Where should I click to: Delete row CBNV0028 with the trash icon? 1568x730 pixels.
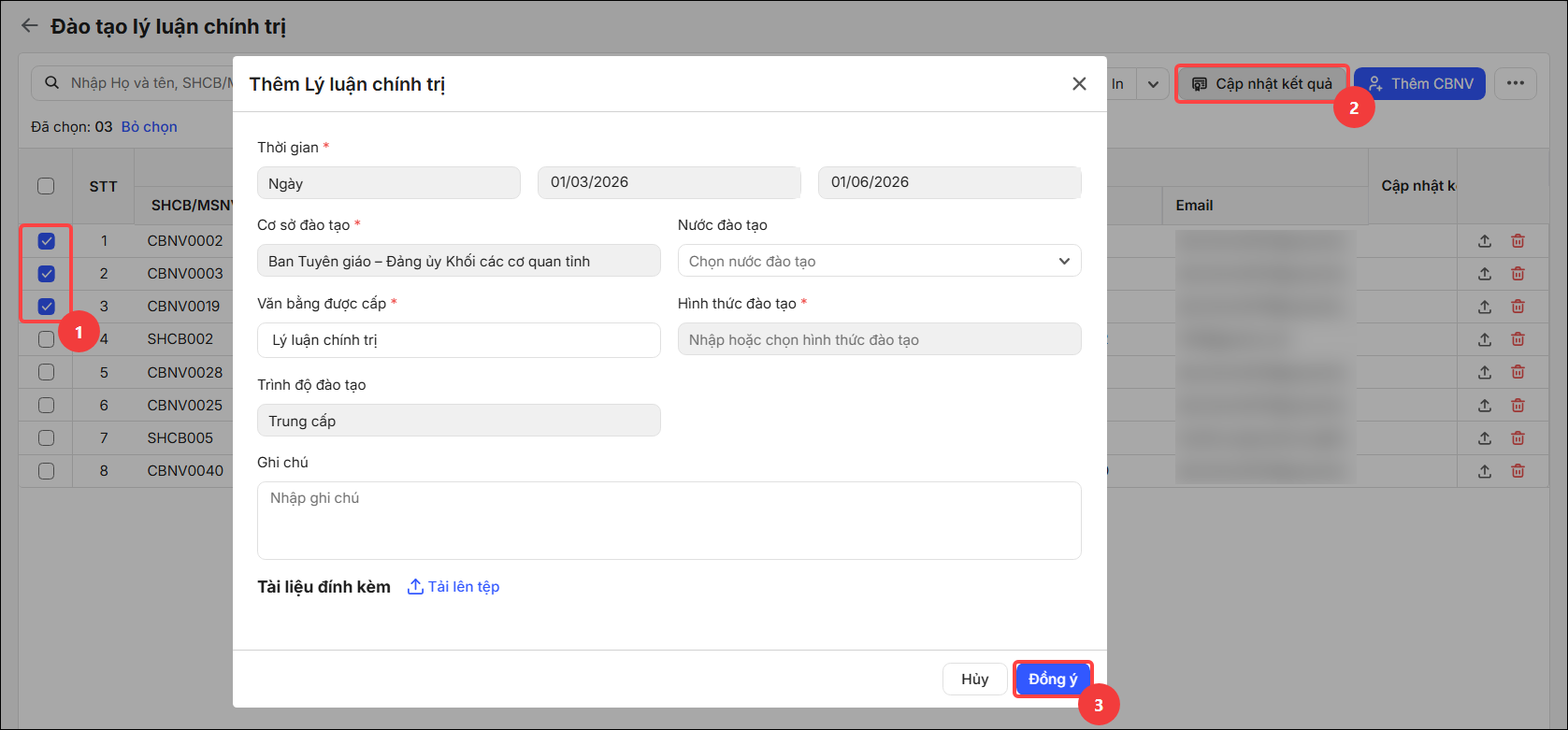[1518, 372]
